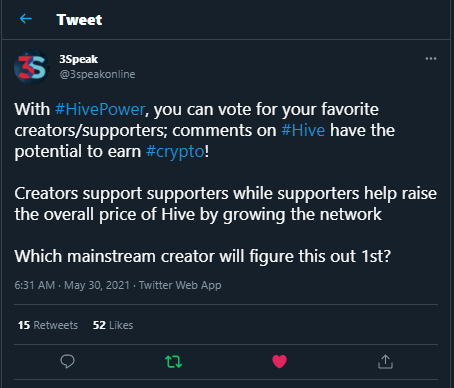454x388 pixels.
Task: View the list of 52 Likes
Action: click(113, 325)
